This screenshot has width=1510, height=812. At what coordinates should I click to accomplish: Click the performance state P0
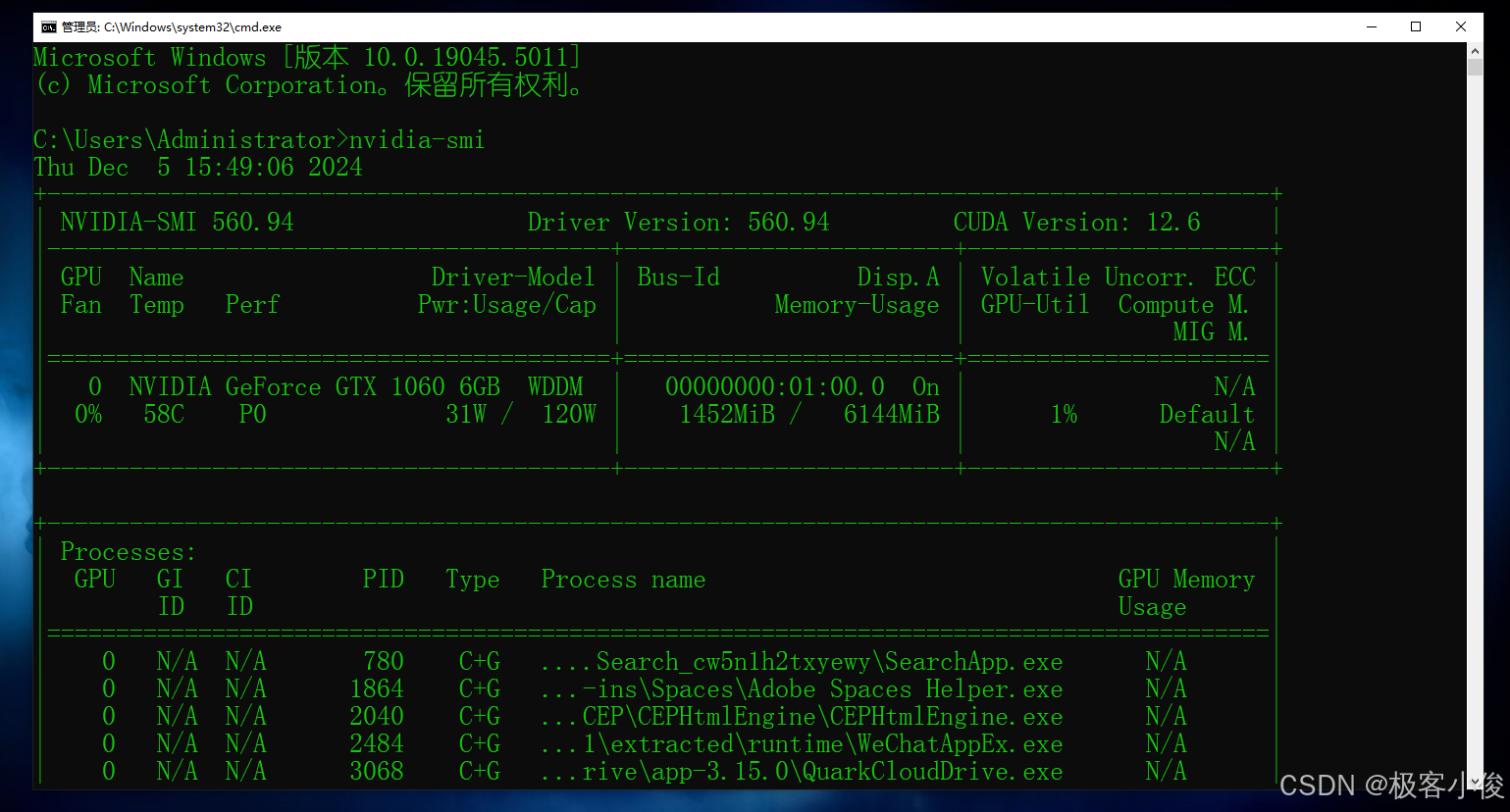253,415
